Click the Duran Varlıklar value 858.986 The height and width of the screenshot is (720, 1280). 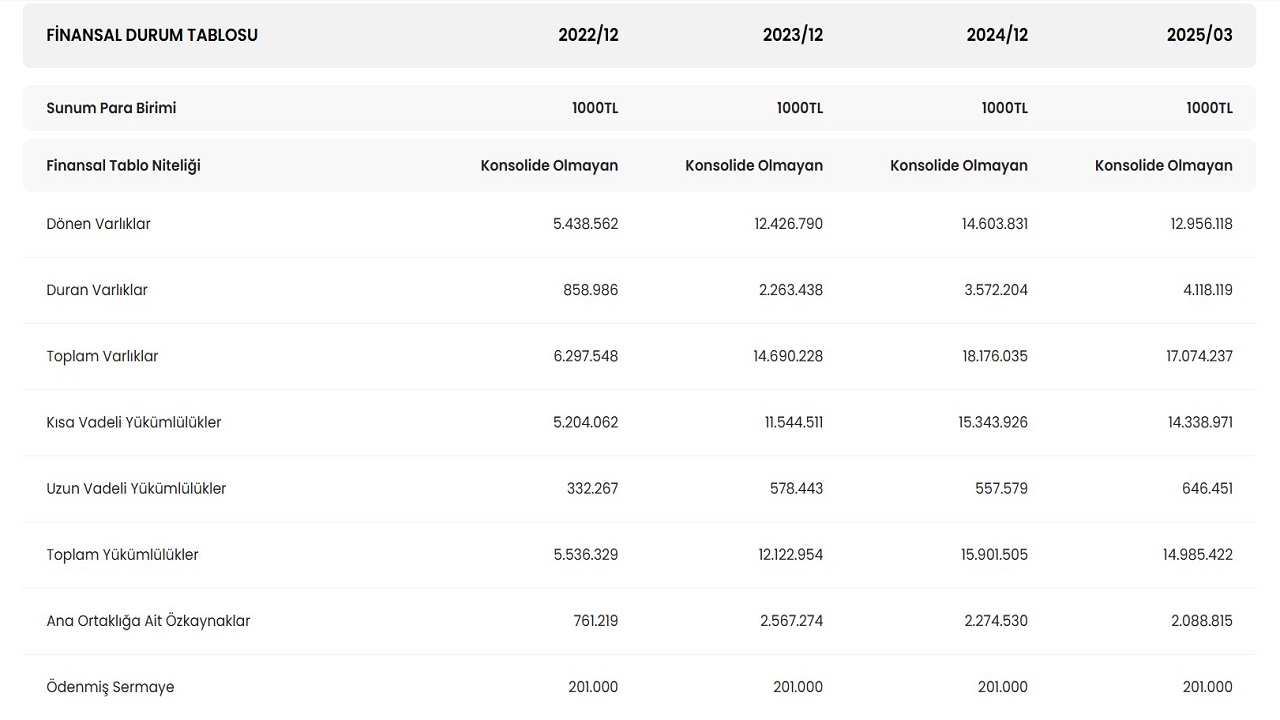tap(590, 290)
